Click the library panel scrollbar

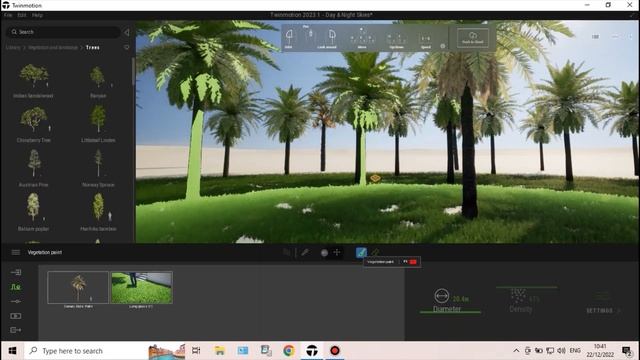(133, 71)
